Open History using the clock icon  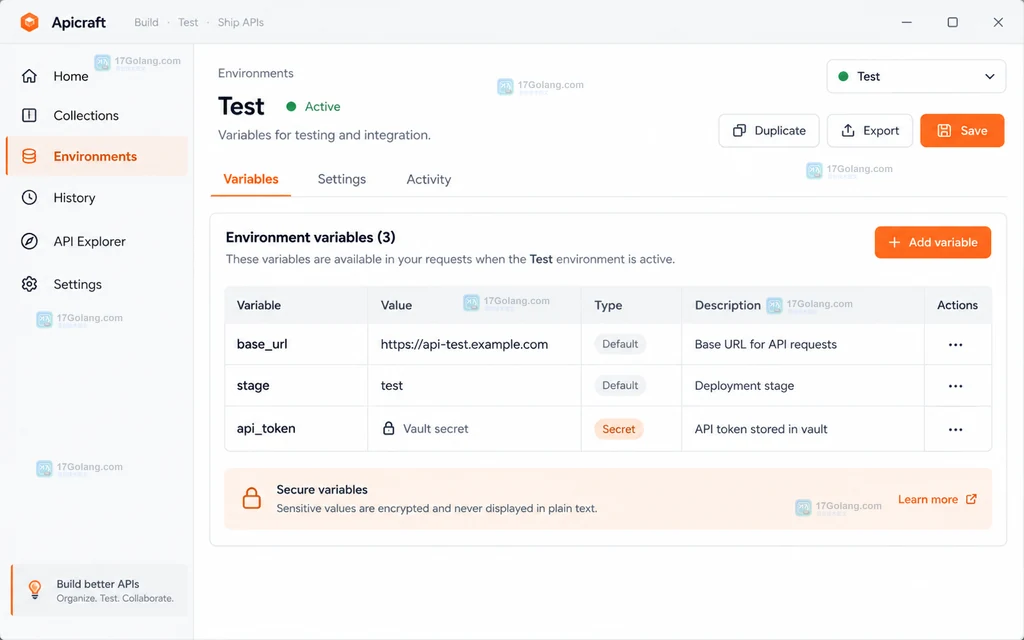pos(29,197)
